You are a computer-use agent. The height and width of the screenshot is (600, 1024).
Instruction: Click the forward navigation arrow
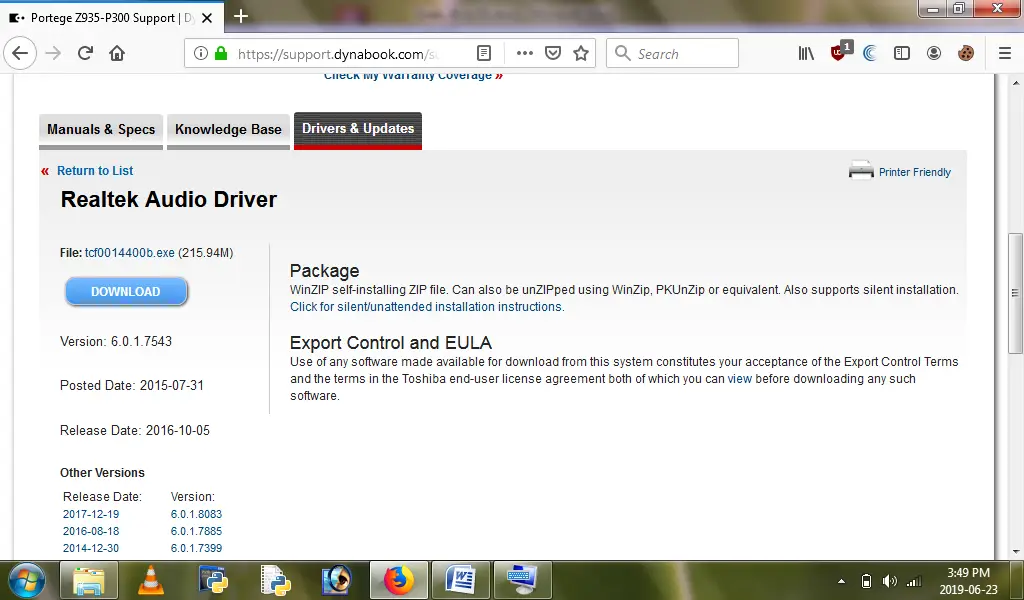[x=54, y=54]
